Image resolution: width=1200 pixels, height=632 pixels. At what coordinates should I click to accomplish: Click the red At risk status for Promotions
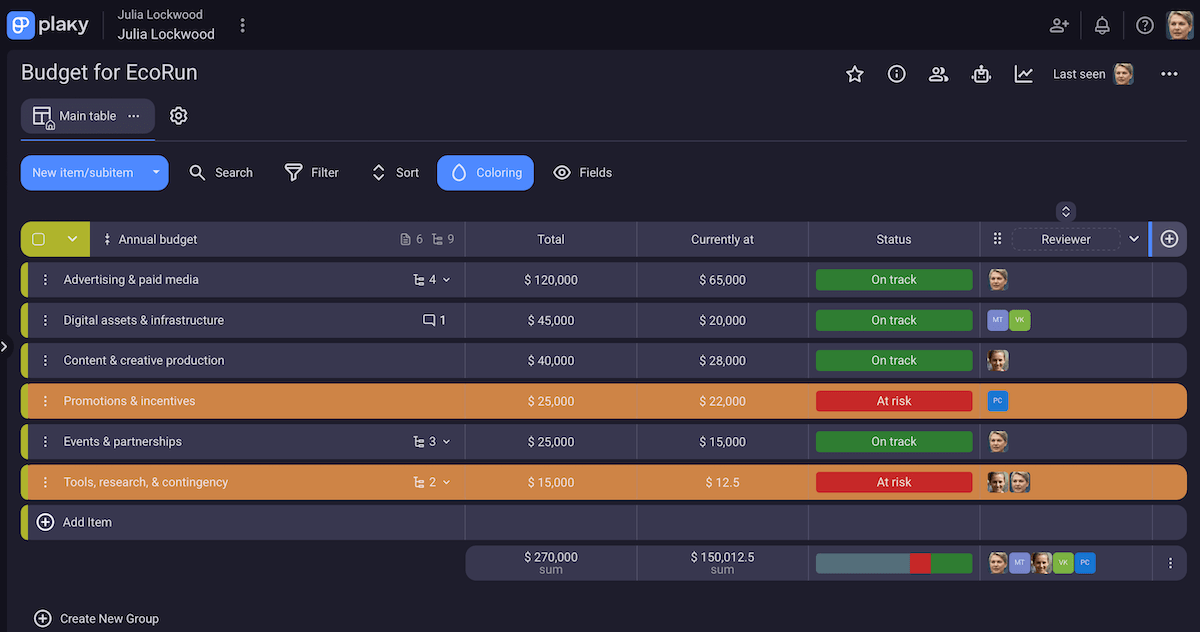pyautogui.click(x=893, y=401)
